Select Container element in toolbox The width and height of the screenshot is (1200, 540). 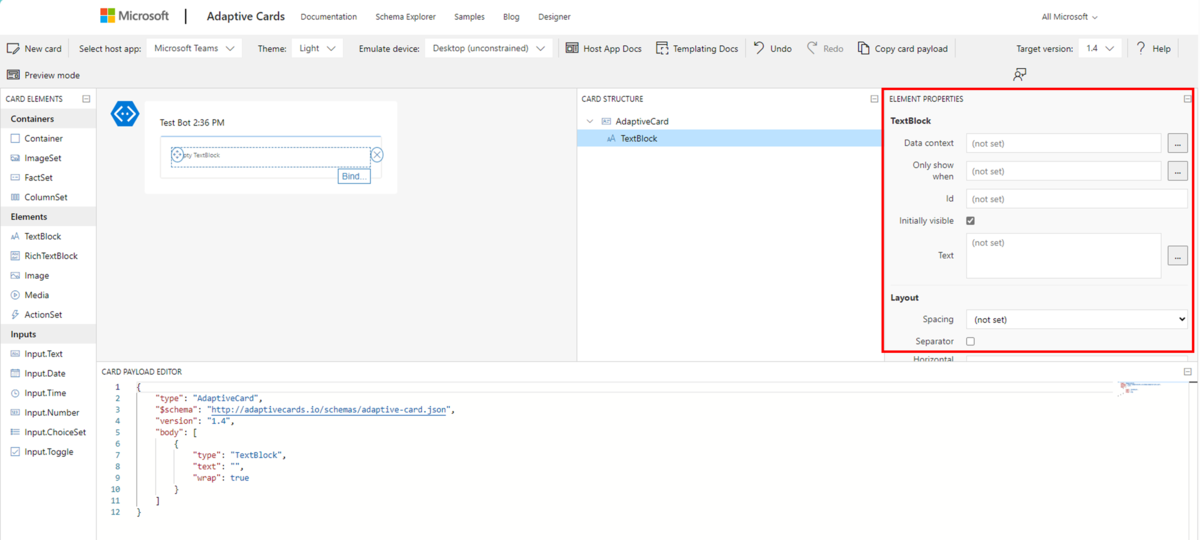[48, 139]
